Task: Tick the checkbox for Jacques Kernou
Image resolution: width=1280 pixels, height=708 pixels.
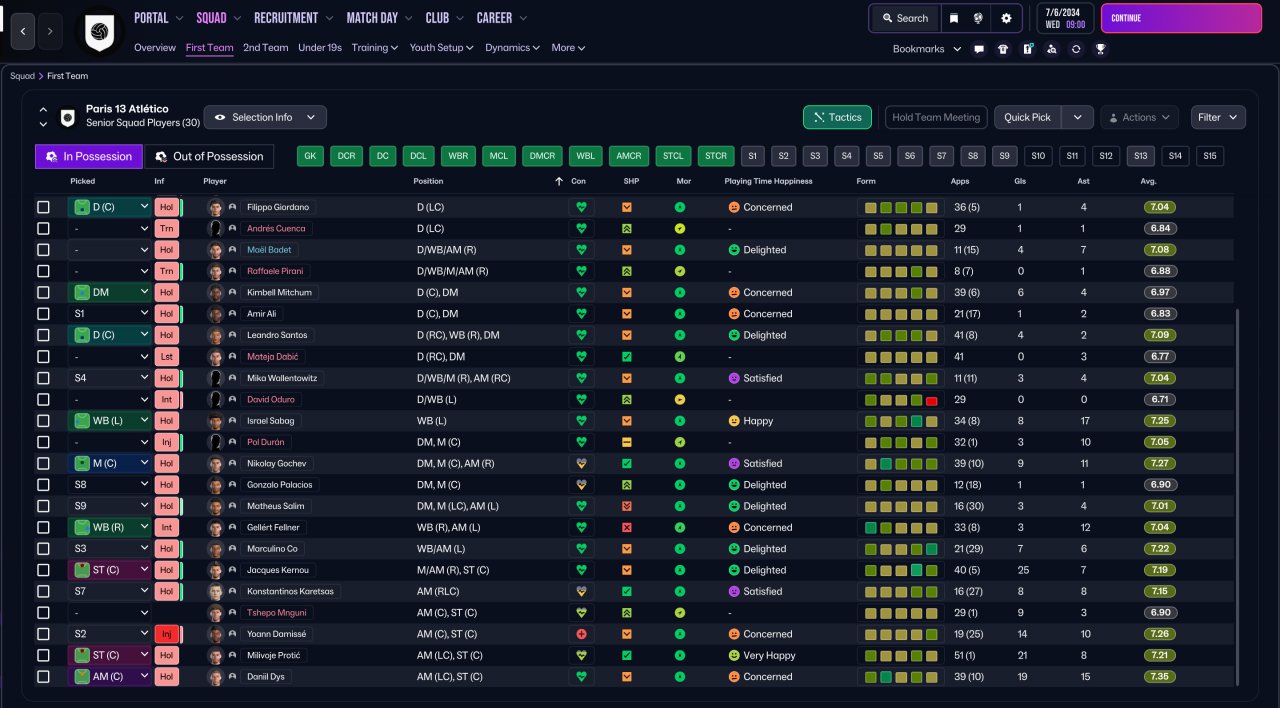Action: [x=43, y=570]
